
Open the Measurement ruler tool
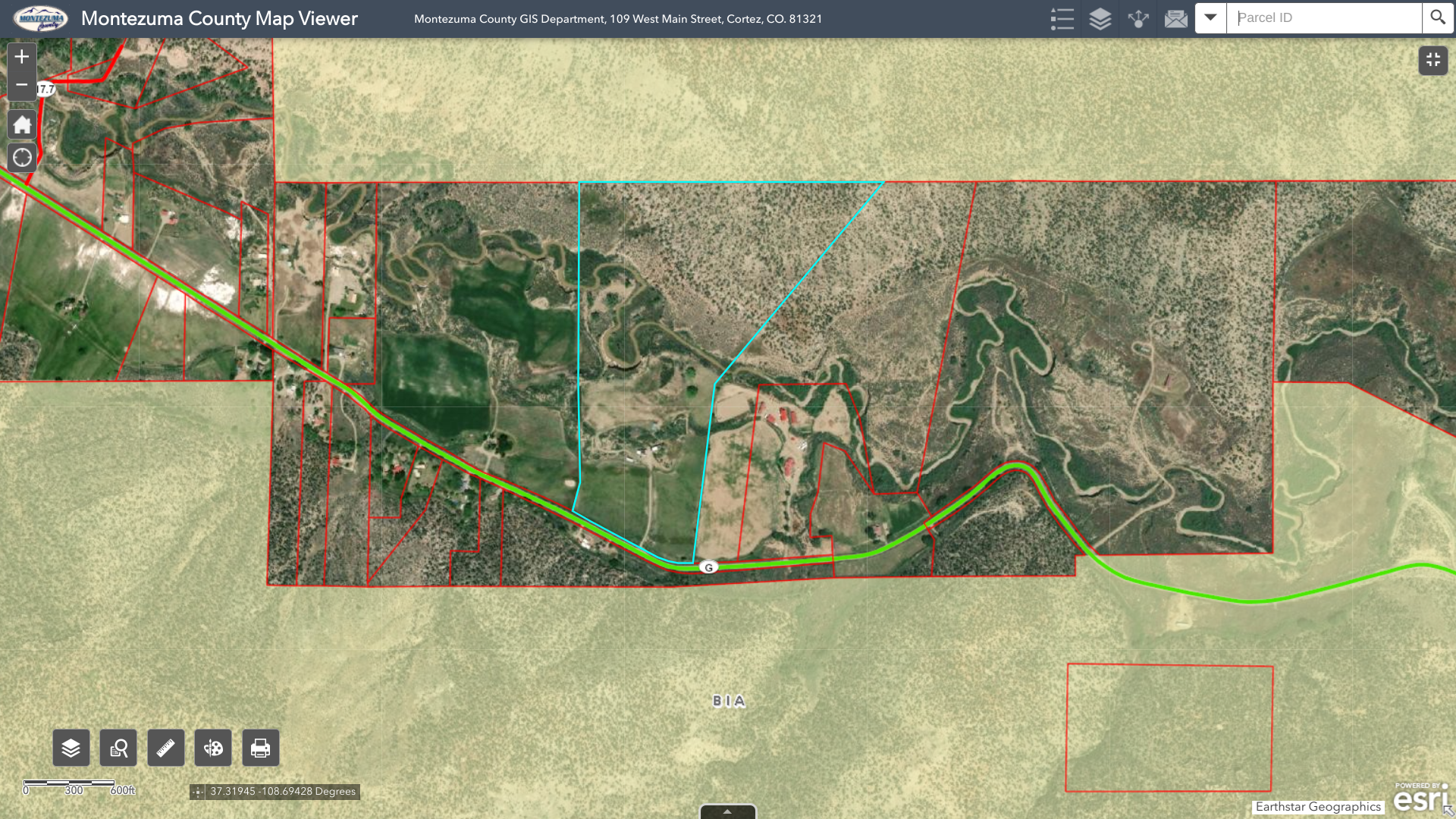coord(165,748)
